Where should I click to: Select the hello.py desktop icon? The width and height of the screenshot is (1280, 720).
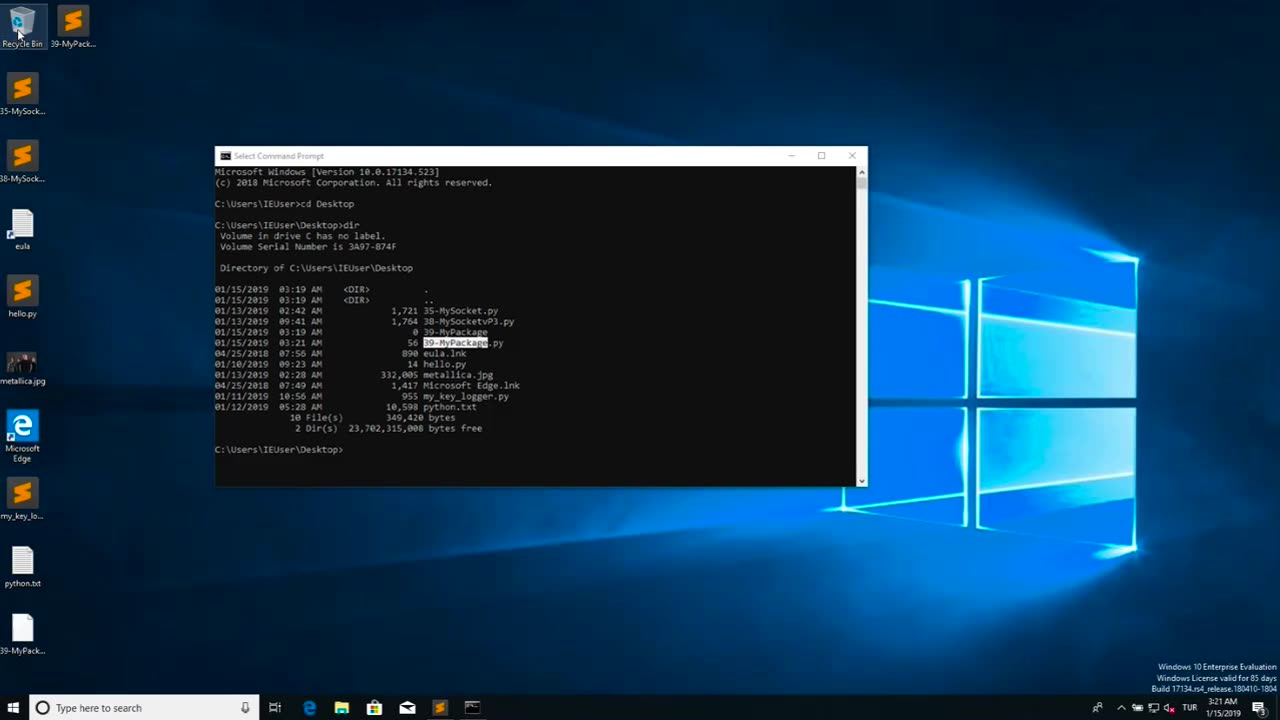pyautogui.click(x=22, y=296)
